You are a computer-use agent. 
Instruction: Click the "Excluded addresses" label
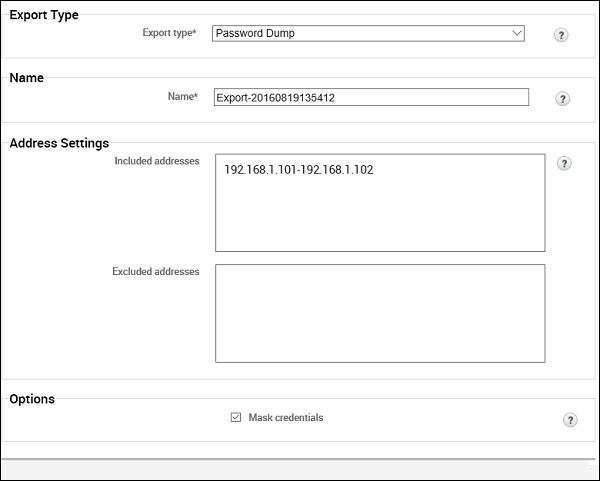pyautogui.click(x=156, y=271)
